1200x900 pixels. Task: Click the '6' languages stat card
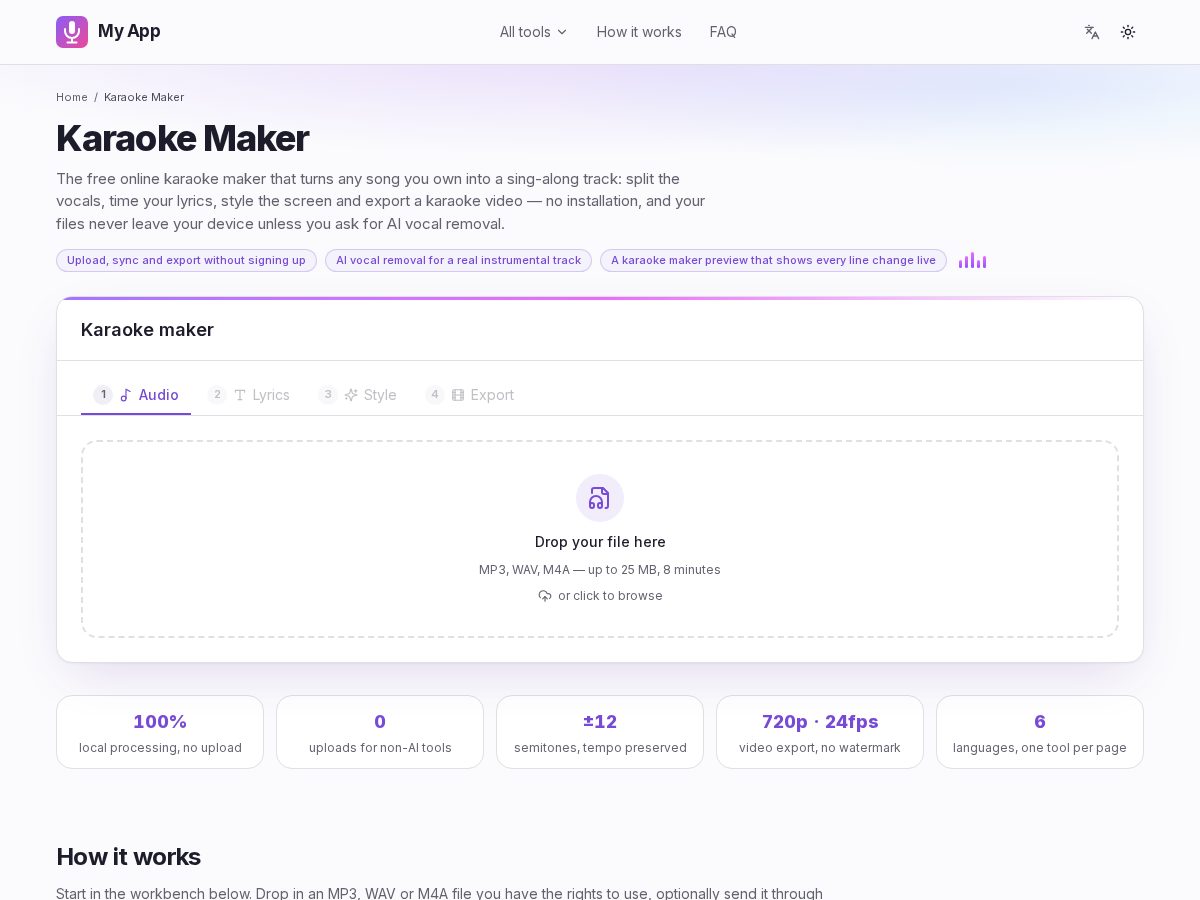[x=1040, y=732]
